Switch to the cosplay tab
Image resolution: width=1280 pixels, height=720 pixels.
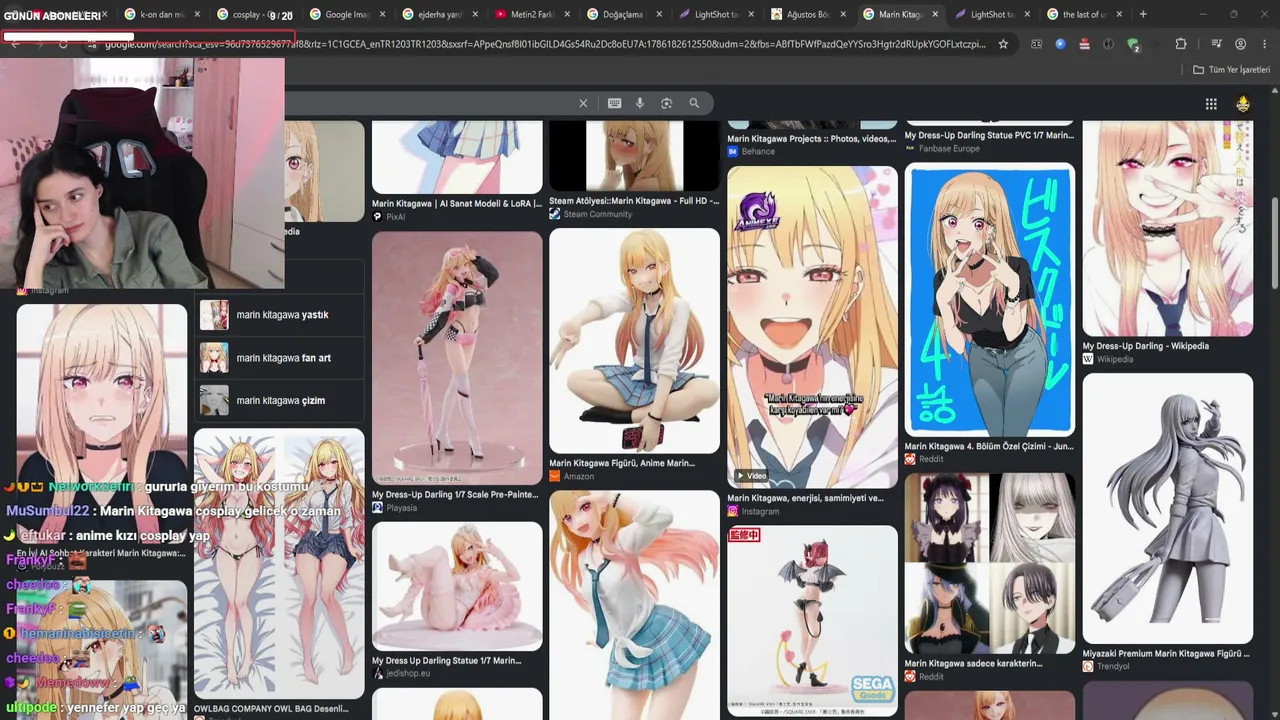(253, 15)
